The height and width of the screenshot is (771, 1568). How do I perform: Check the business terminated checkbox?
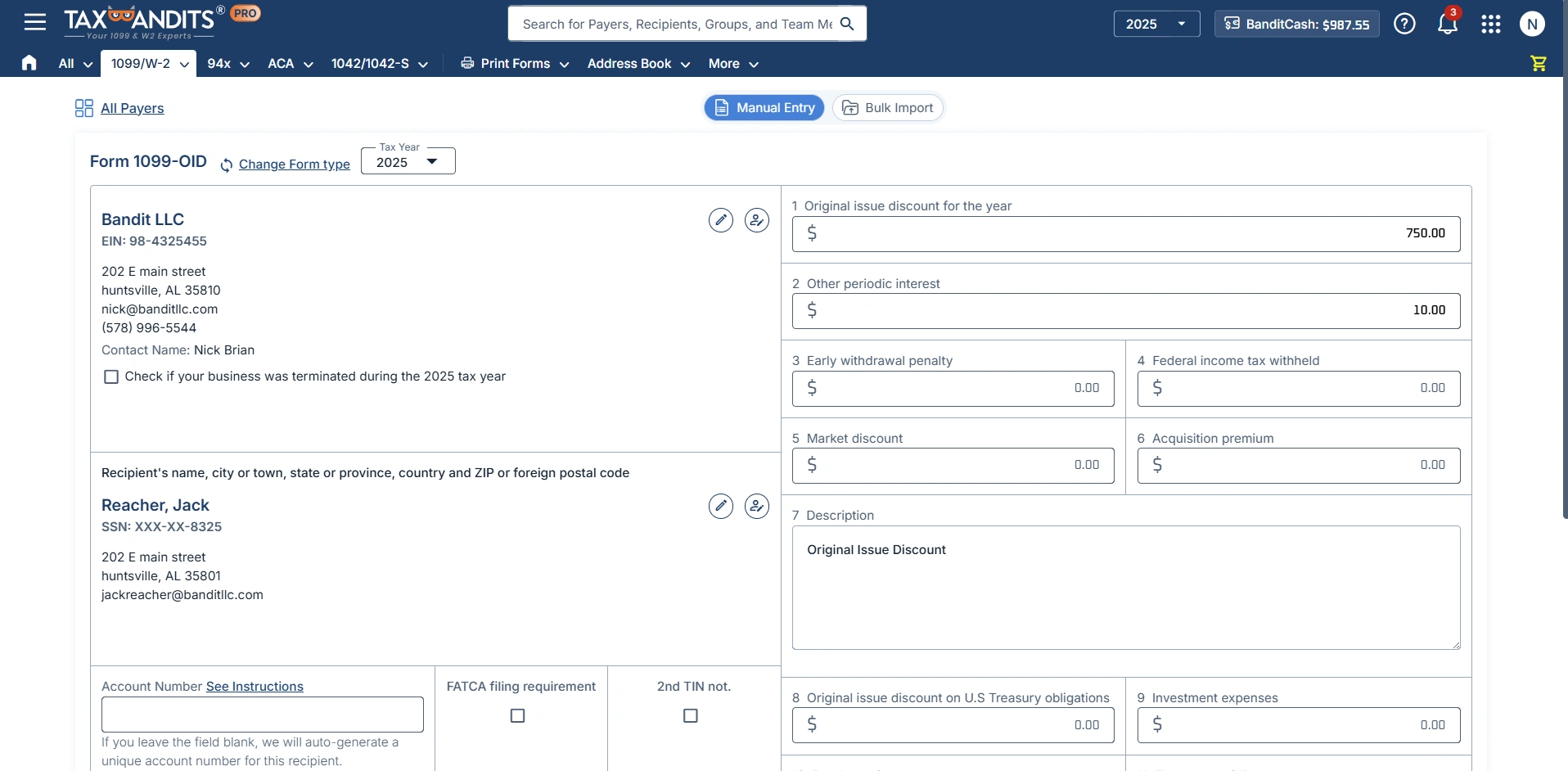(111, 376)
